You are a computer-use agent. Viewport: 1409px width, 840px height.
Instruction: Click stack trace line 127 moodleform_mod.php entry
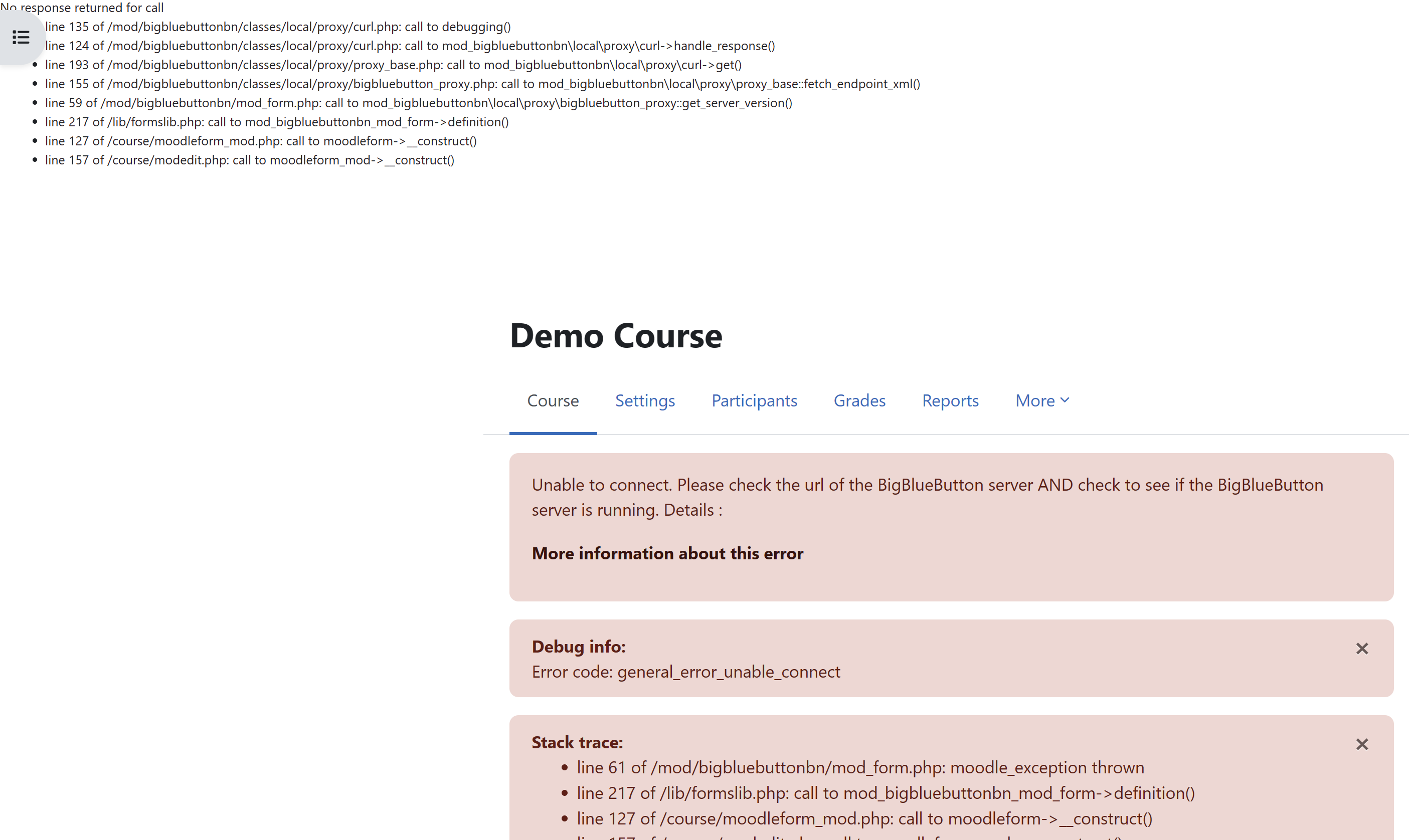tap(864, 818)
